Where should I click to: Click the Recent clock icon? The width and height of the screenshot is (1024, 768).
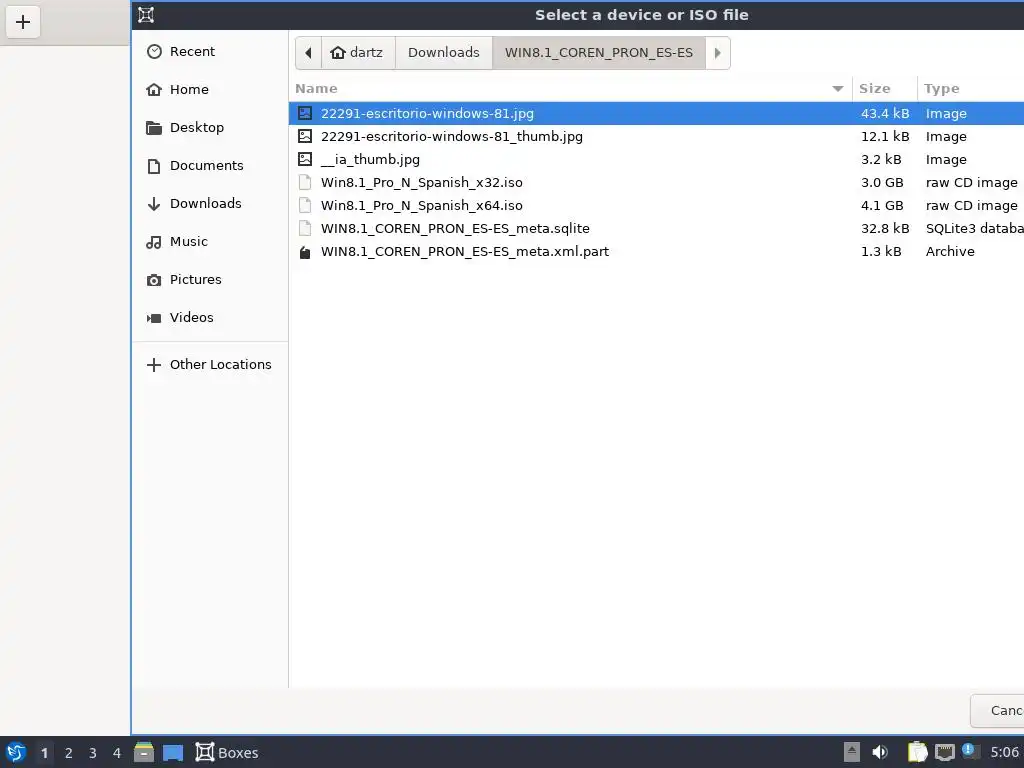pos(154,52)
